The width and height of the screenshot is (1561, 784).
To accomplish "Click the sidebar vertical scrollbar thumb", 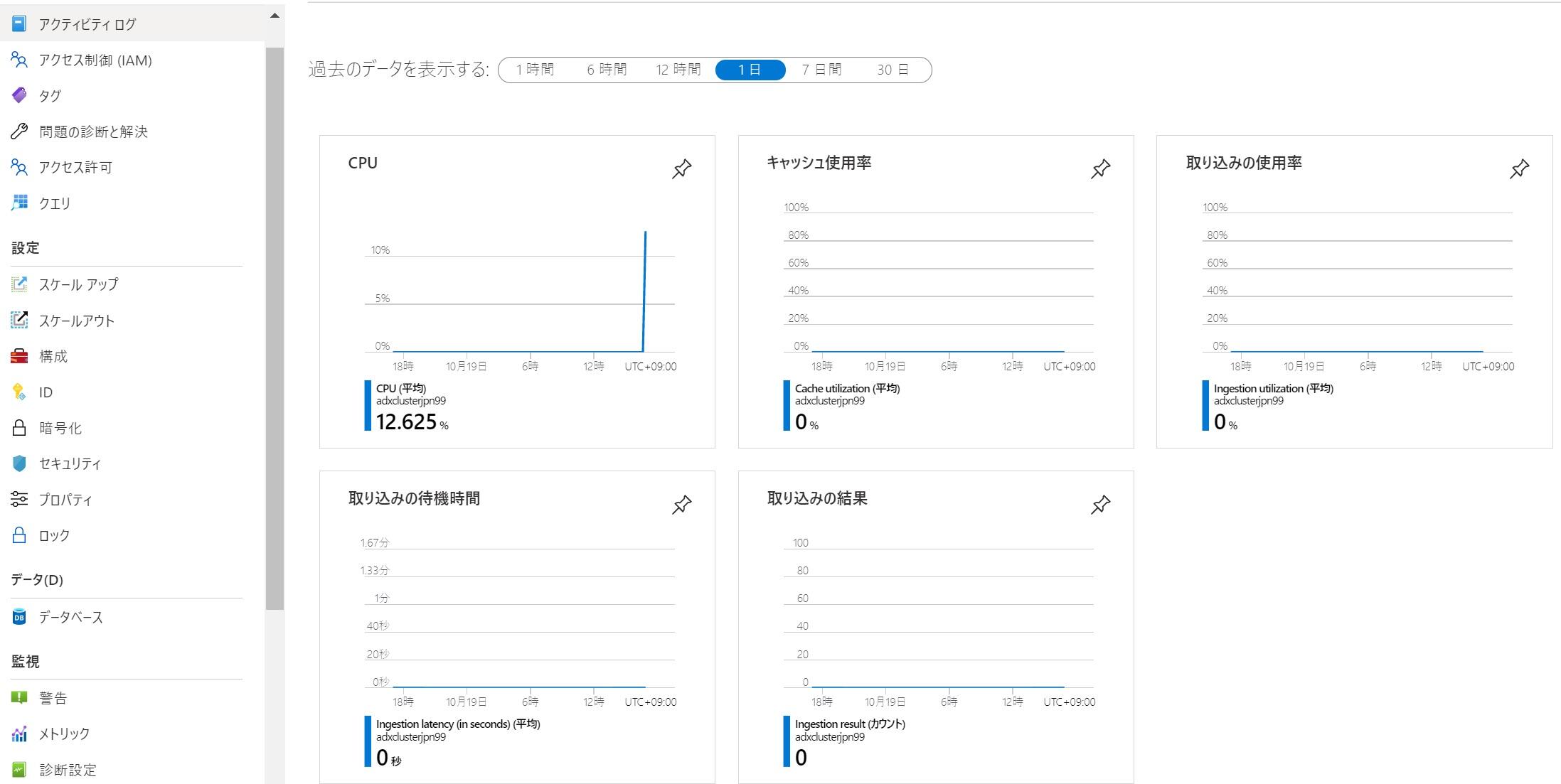I will point(275,328).
